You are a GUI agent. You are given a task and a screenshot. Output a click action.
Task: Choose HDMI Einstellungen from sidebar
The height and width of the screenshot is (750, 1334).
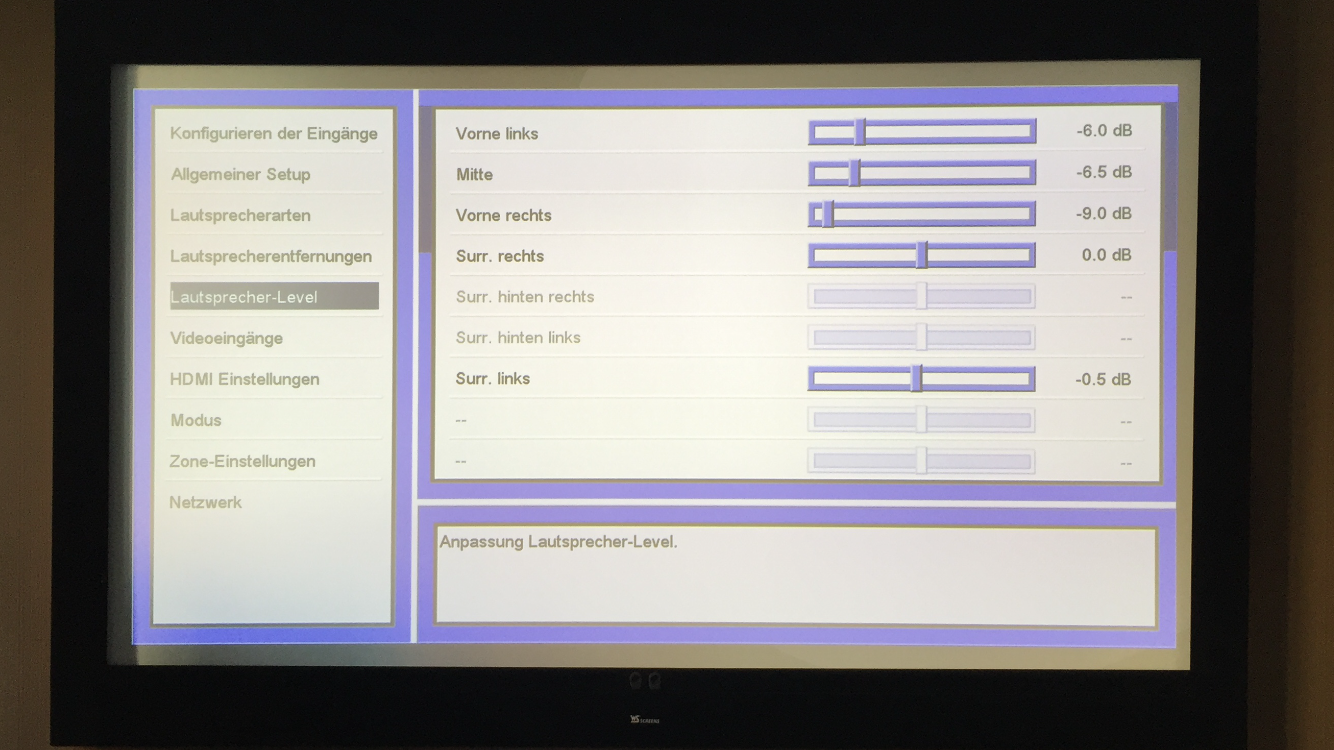tap(245, 379)
